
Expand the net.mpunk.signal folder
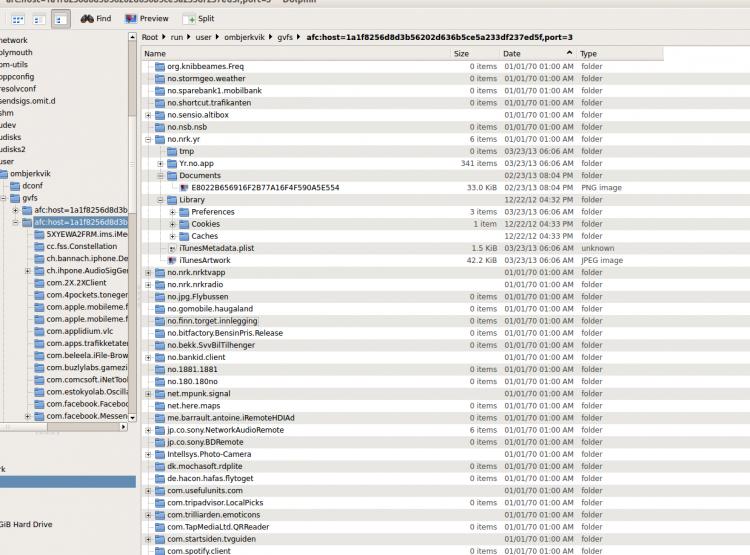click(x=148, y=394)
